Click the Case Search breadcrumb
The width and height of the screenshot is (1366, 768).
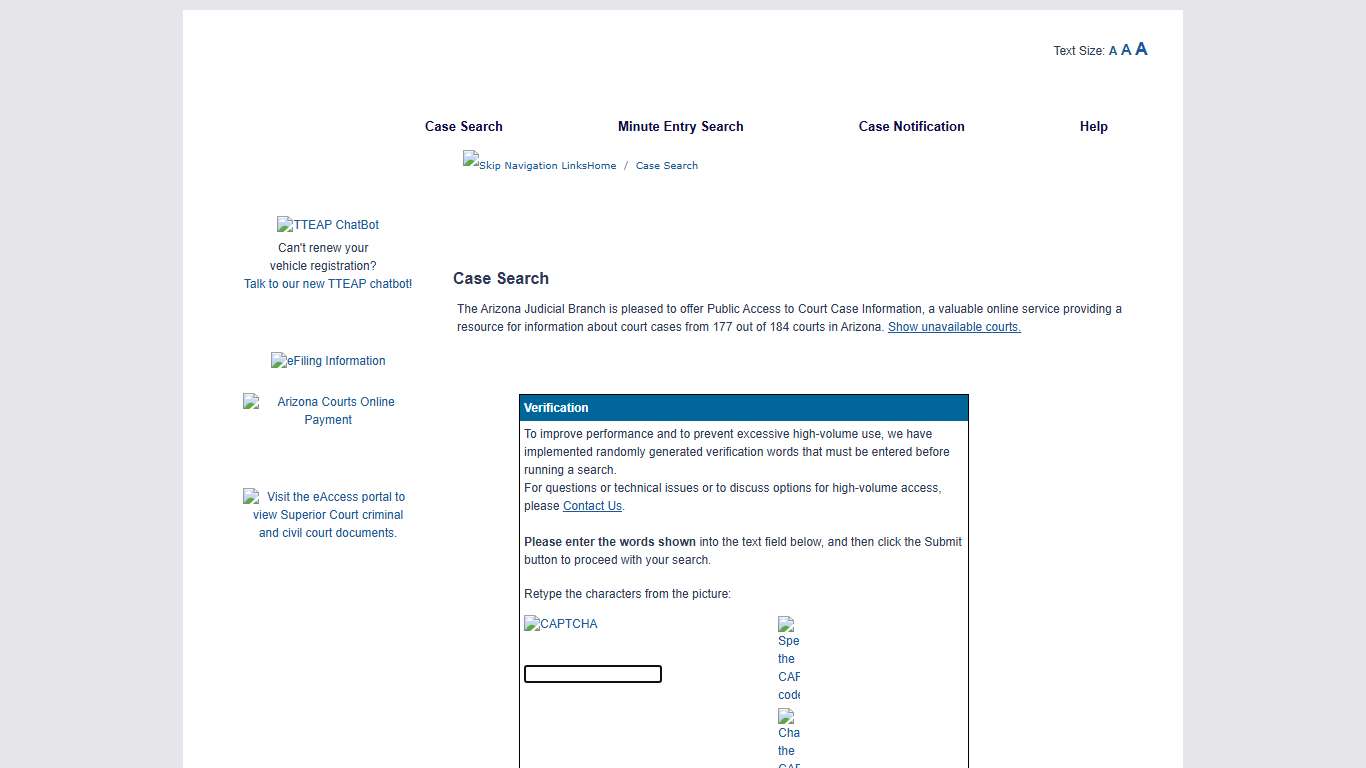click(666, 165)
